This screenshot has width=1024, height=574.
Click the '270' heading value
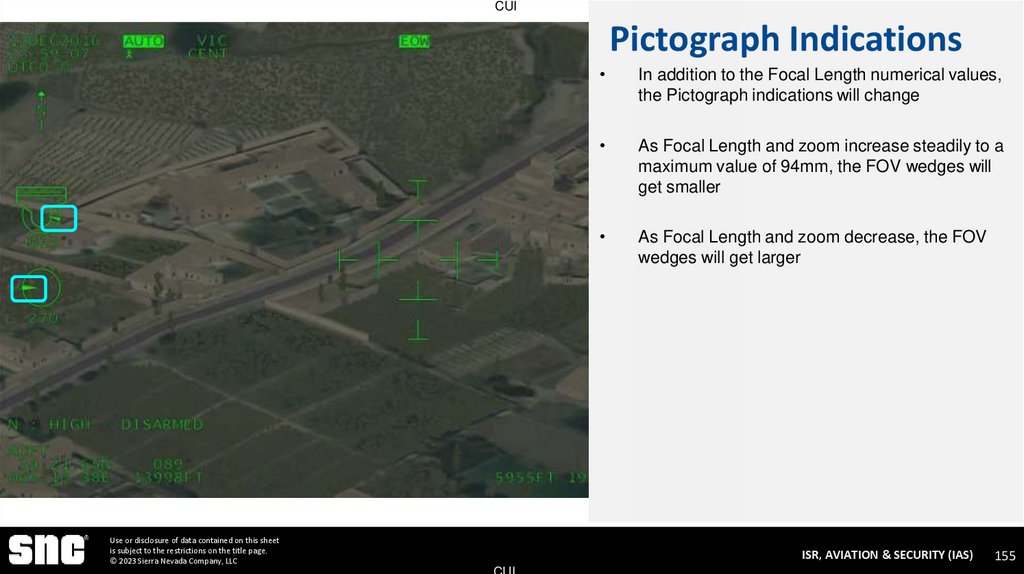coord(43,319)
